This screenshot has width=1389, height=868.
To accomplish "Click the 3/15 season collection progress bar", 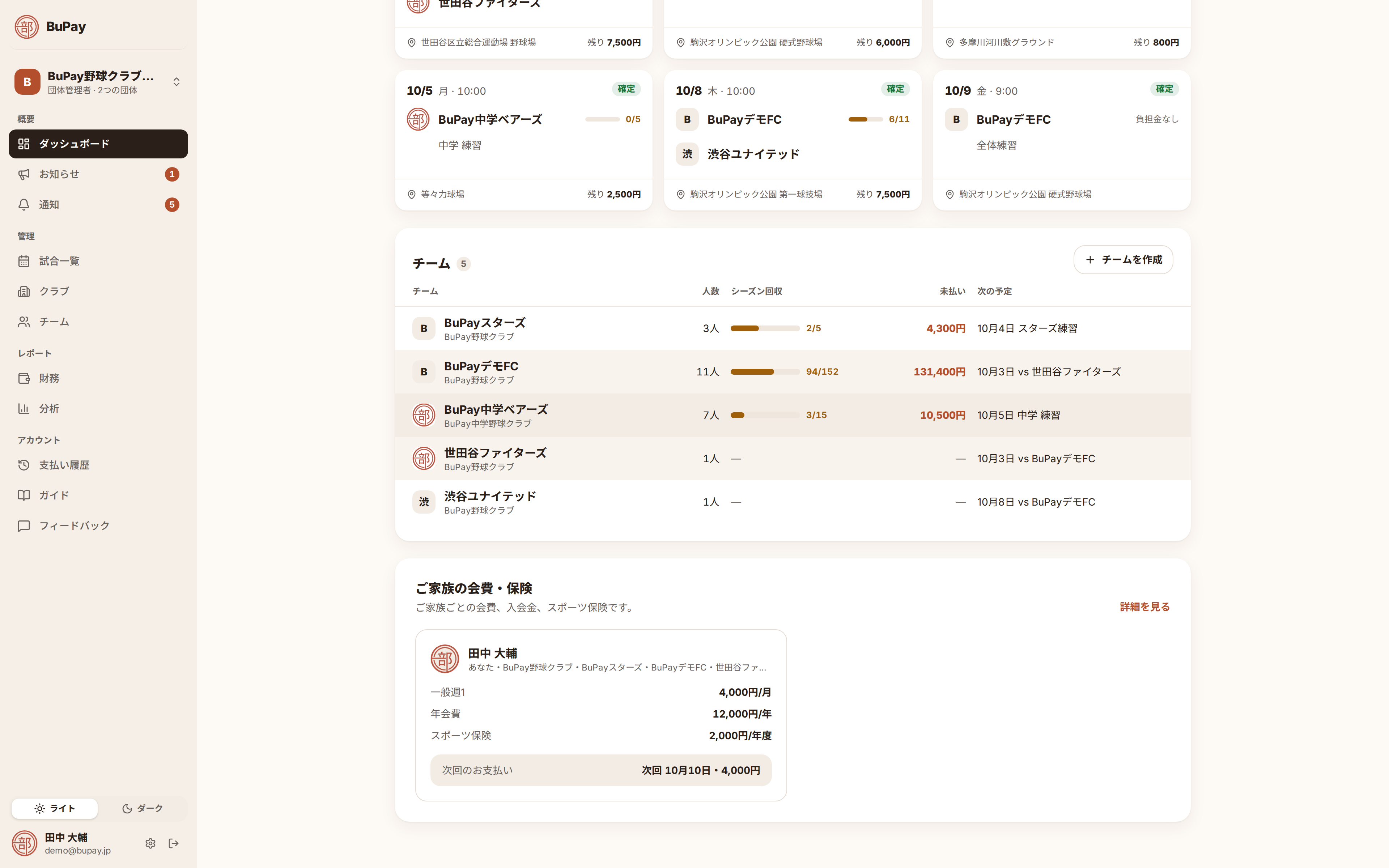I will click(765, 415).
